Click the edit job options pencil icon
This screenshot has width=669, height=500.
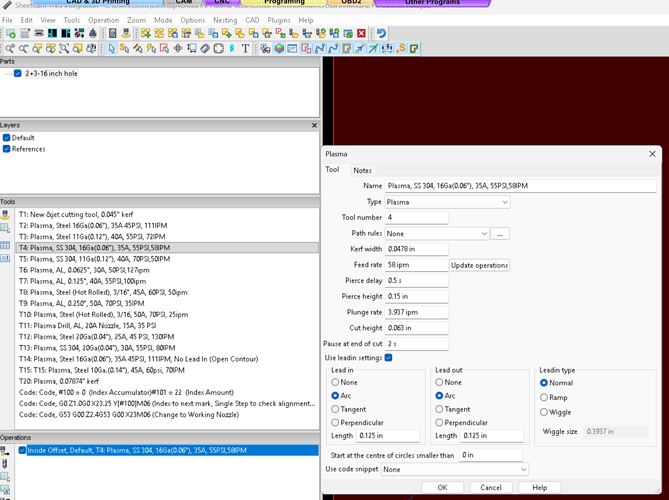pyautogui.click(x=25, y=33)
